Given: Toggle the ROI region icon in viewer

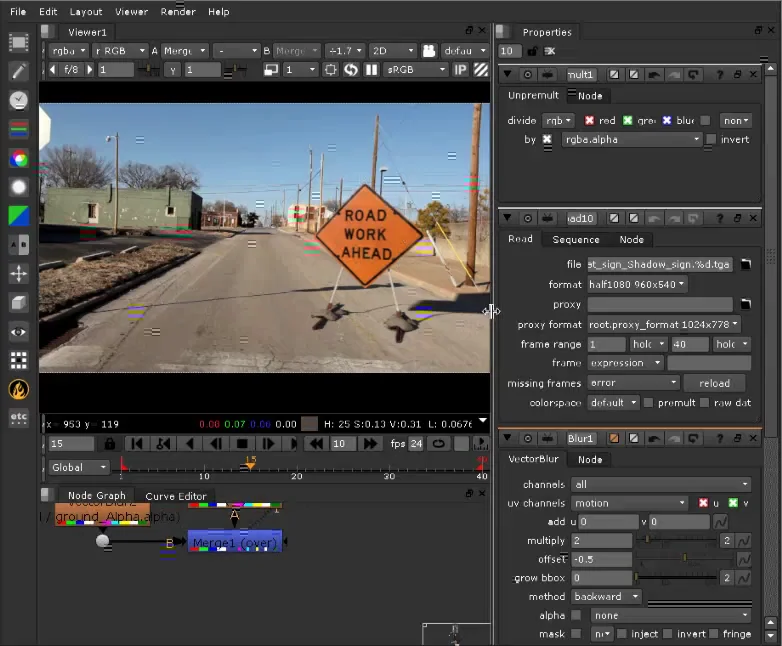Looking at the screenshot, I should tap(330, 70).
